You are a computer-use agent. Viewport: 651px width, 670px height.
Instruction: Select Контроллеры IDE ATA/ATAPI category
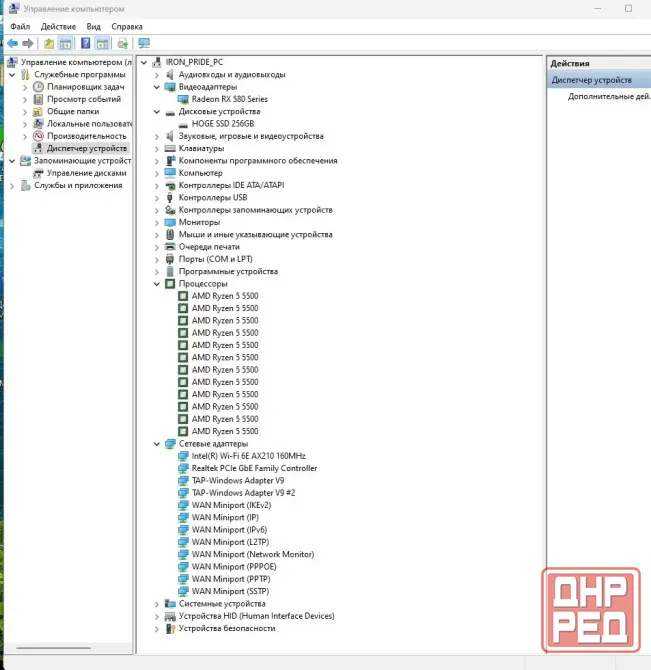[232, 185]
